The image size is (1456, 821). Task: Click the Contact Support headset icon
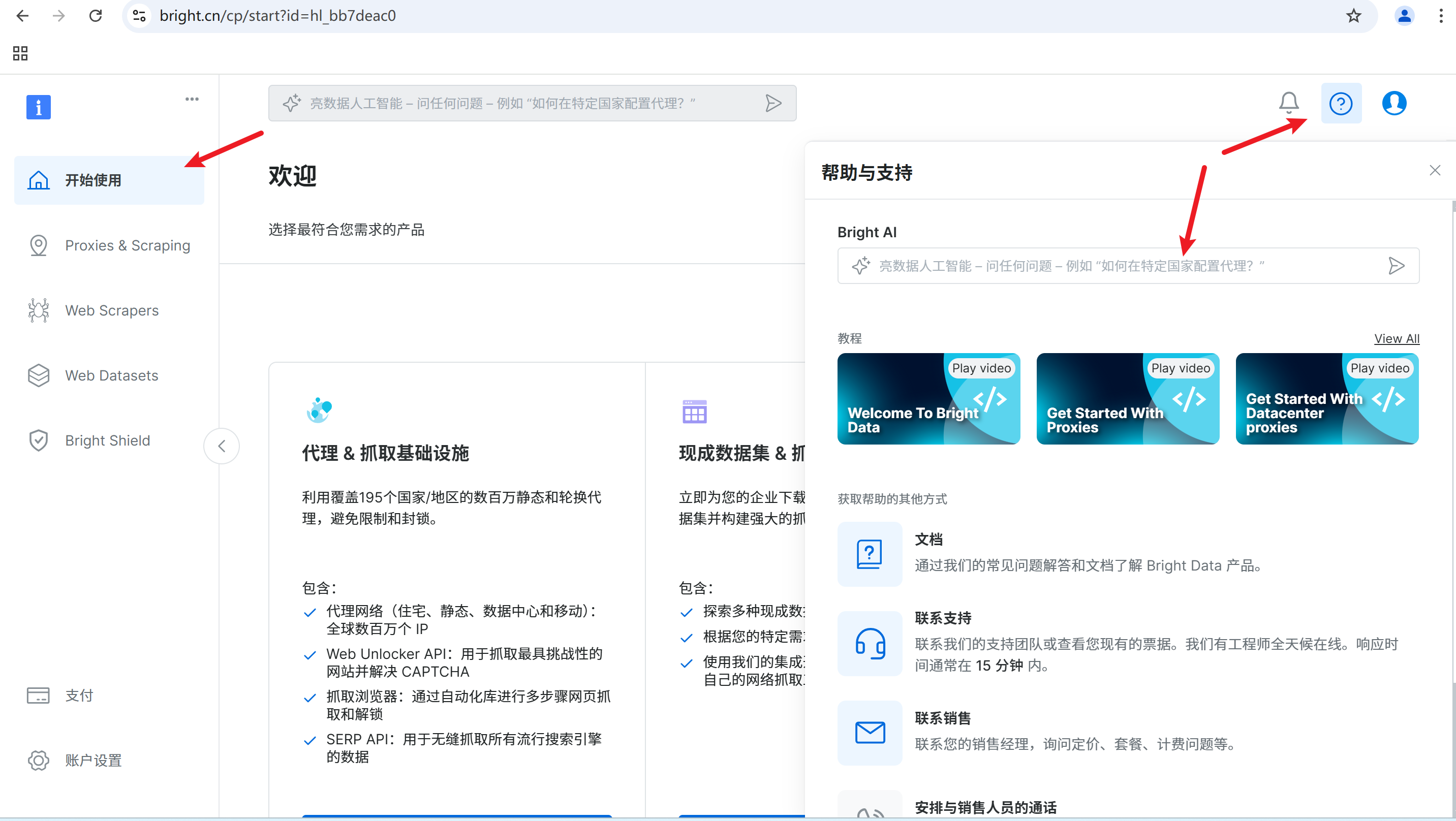point(870,644)
